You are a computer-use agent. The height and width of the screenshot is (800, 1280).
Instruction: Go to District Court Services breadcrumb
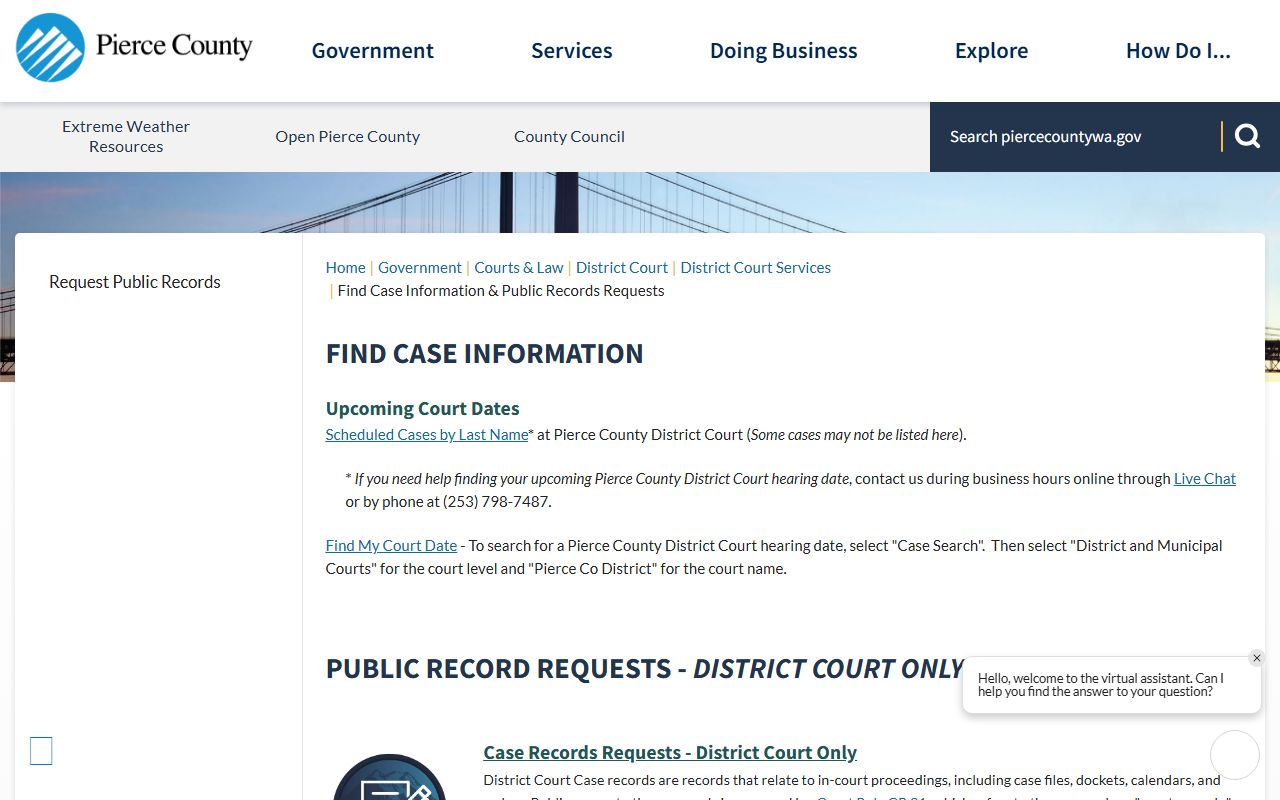[755, 267]
